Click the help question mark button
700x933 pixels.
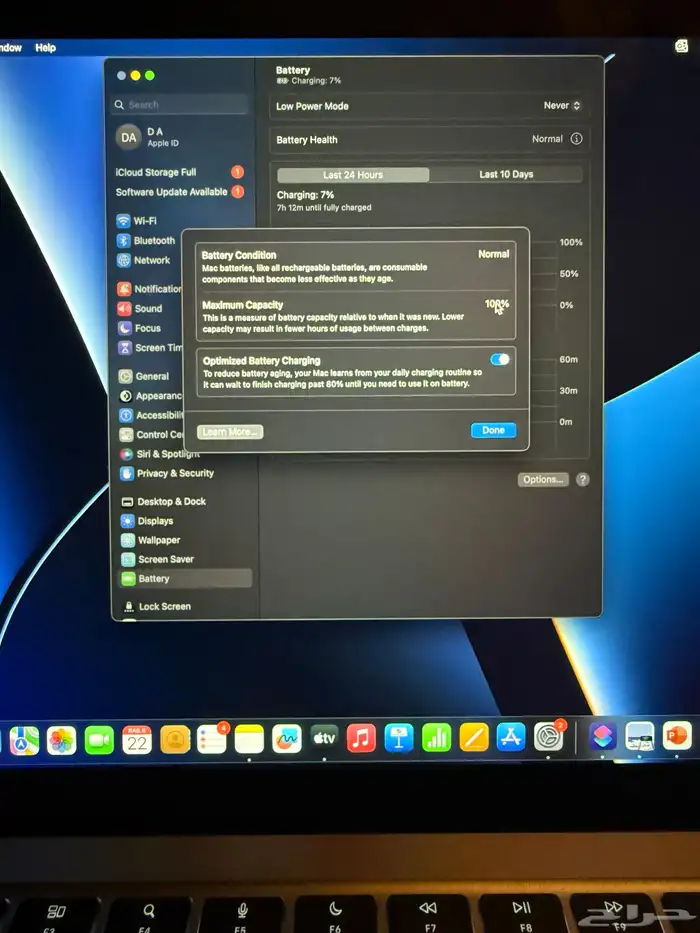click(x=582, y=480)
